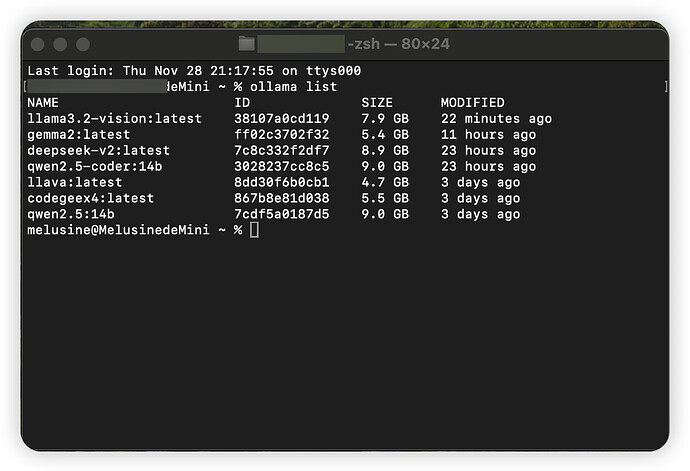The image size is (690, 471).
Task: Click the close window button
Action: point(38,44)
